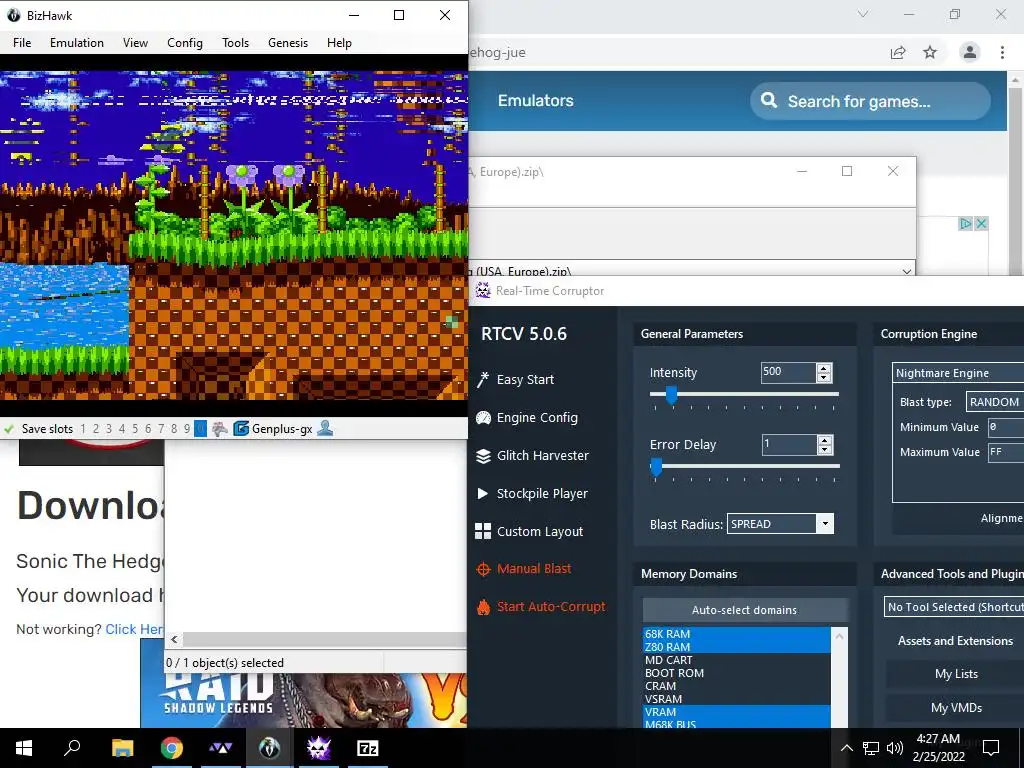Screen dimensions: 1024x768
Task: Click the Auto-select domains button
Action: 744,610
